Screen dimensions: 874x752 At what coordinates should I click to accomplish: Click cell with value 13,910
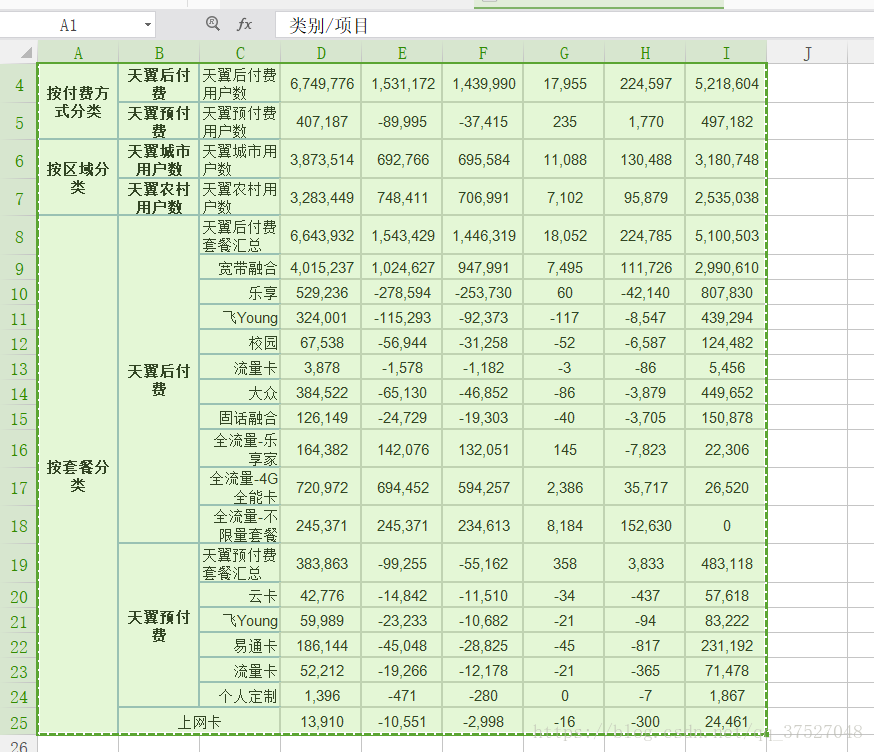(x=321, y=722)
